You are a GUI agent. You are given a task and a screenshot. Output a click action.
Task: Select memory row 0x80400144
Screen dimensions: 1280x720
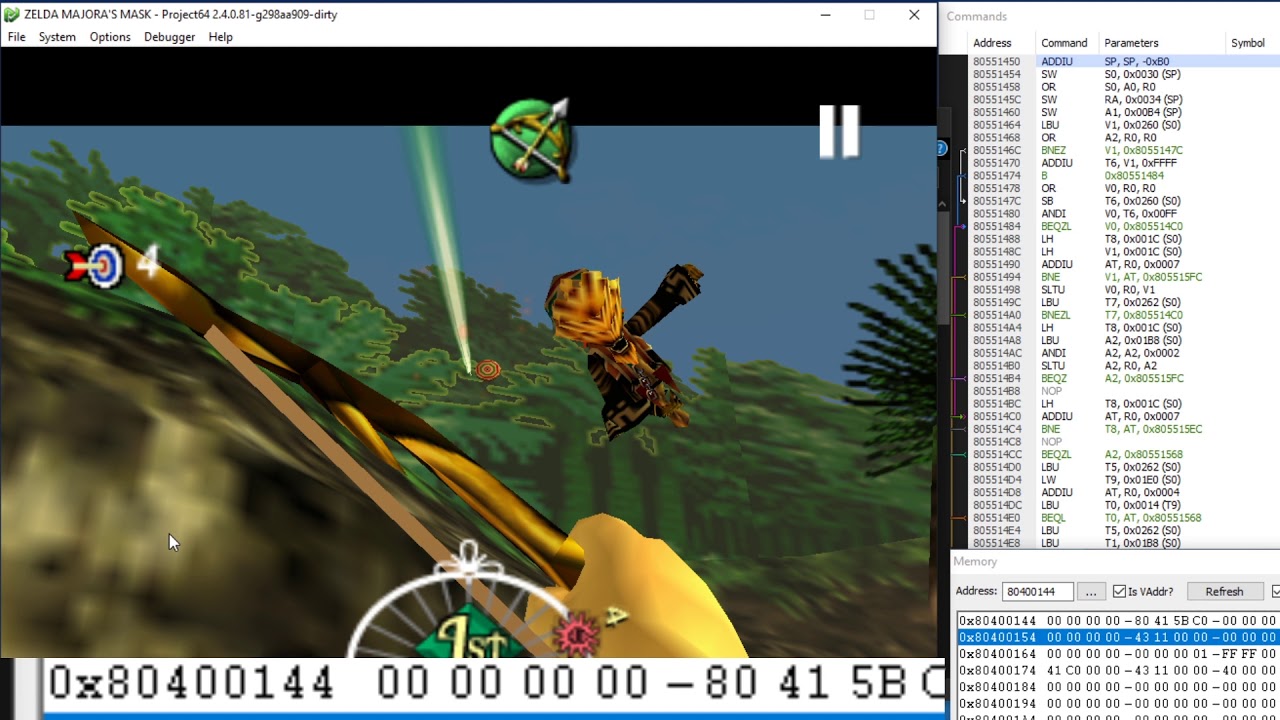(1118, 621)
